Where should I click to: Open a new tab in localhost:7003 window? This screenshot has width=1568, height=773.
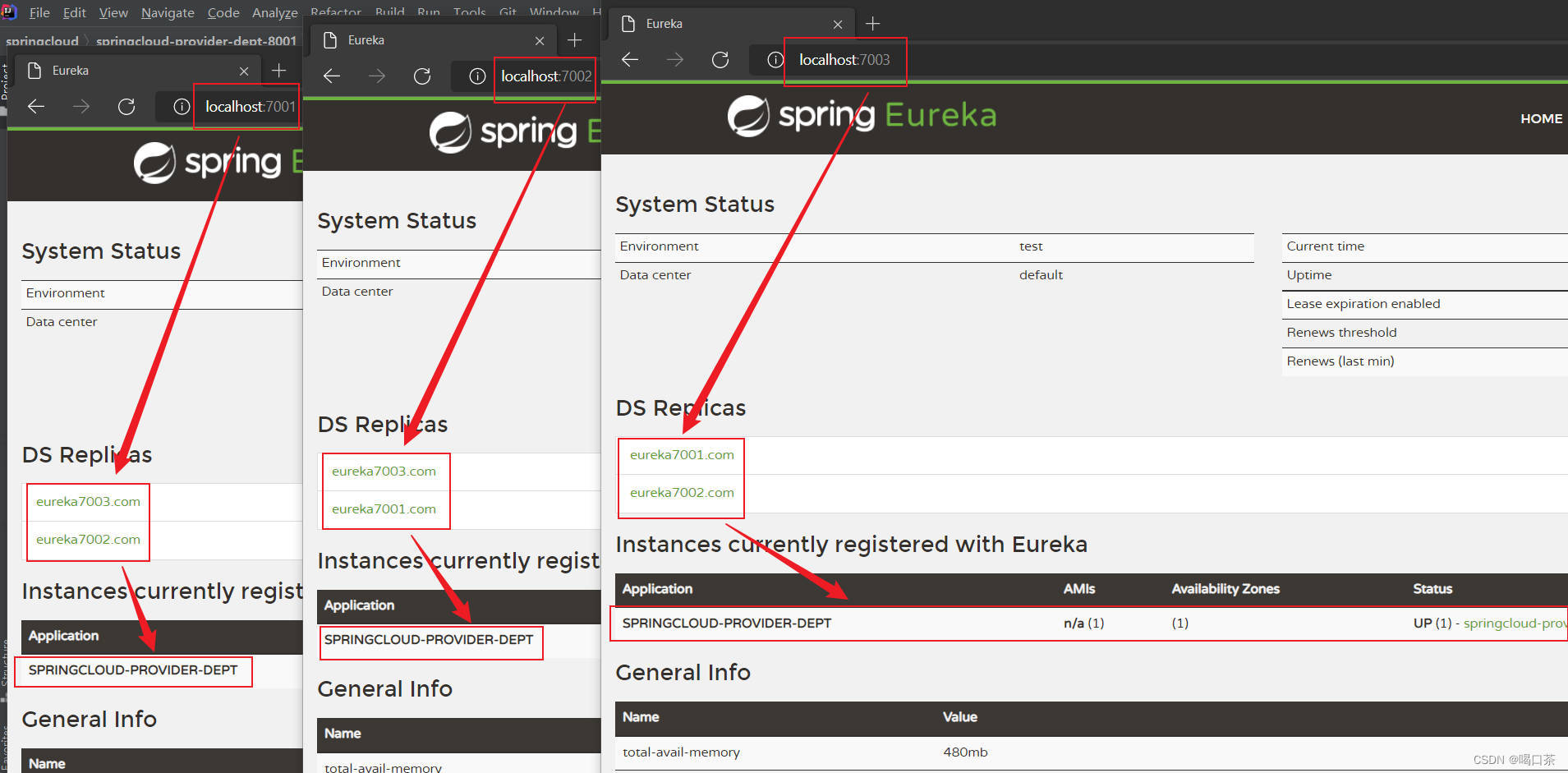tap(873, 24)
